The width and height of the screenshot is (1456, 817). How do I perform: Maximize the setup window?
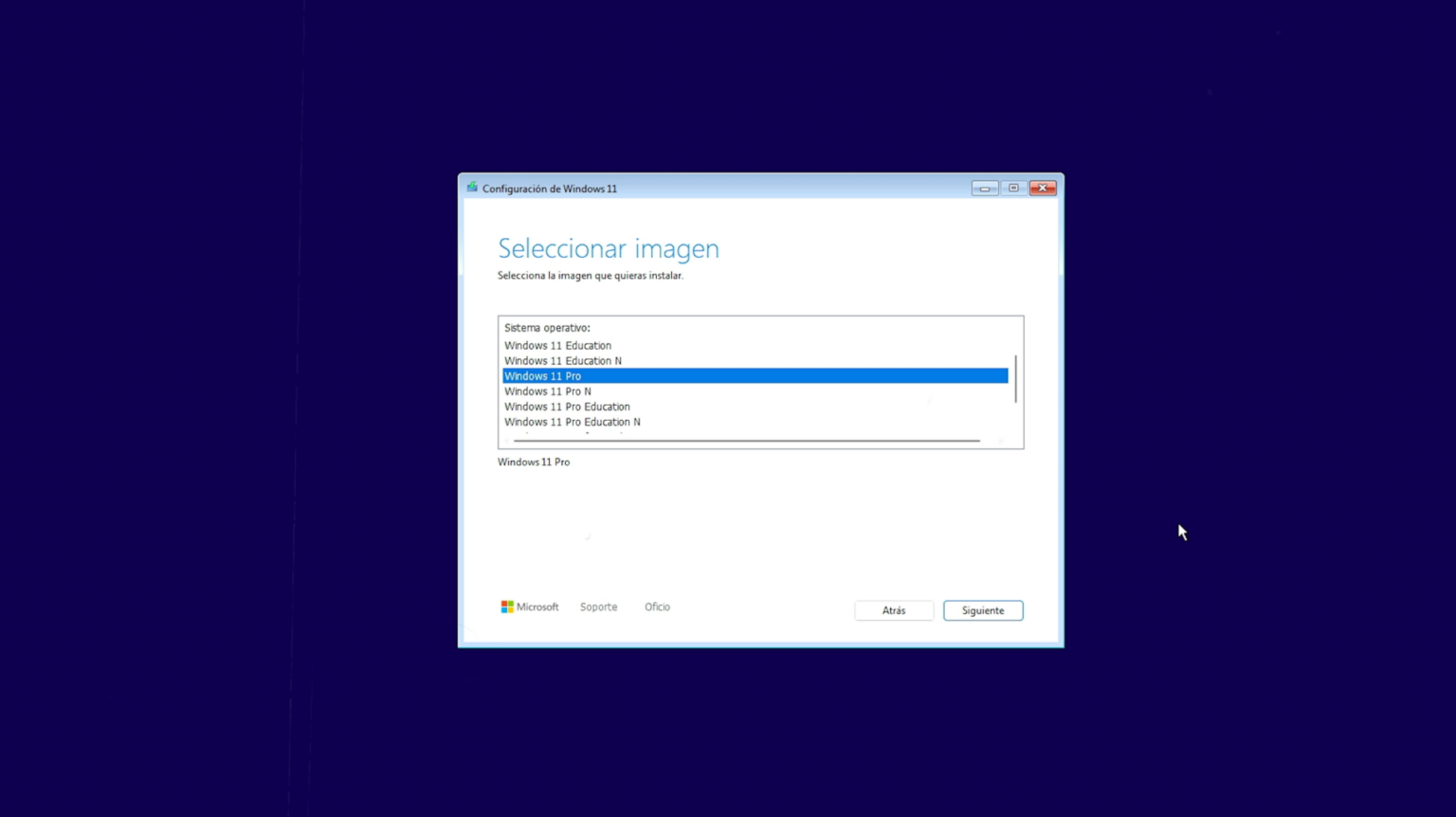coord(1012,188)
